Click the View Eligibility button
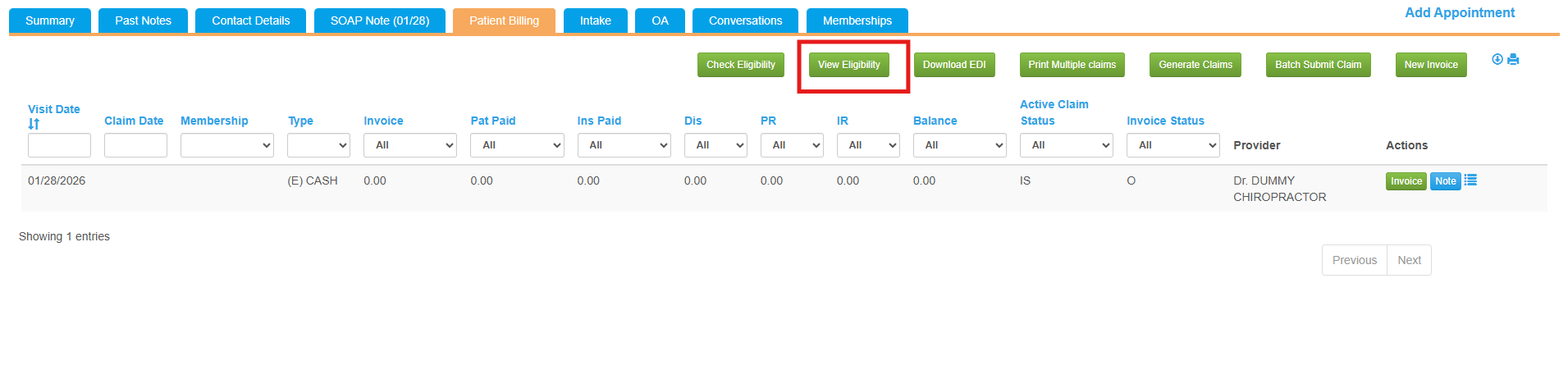Screen dimensions: 1568x379 click(x=848, y=65)
